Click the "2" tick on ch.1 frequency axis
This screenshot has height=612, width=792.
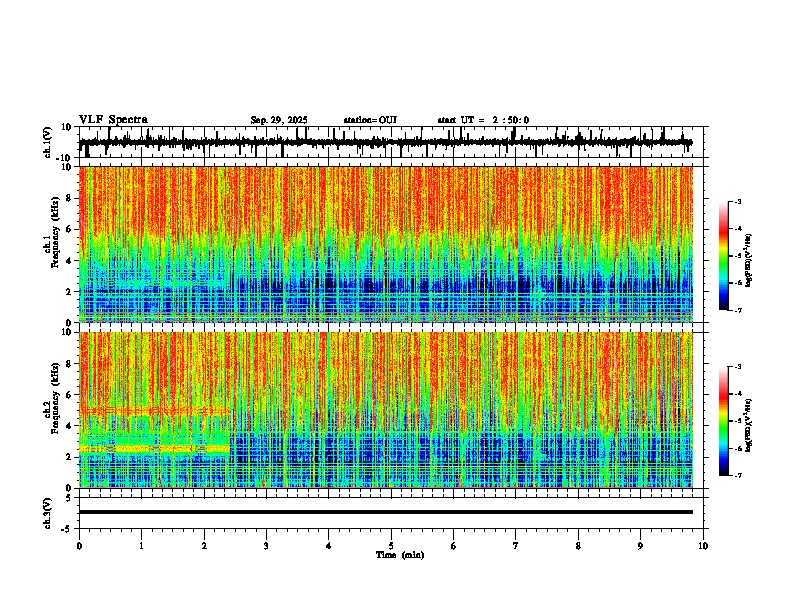pyautogui.click(x=69, y=292)
